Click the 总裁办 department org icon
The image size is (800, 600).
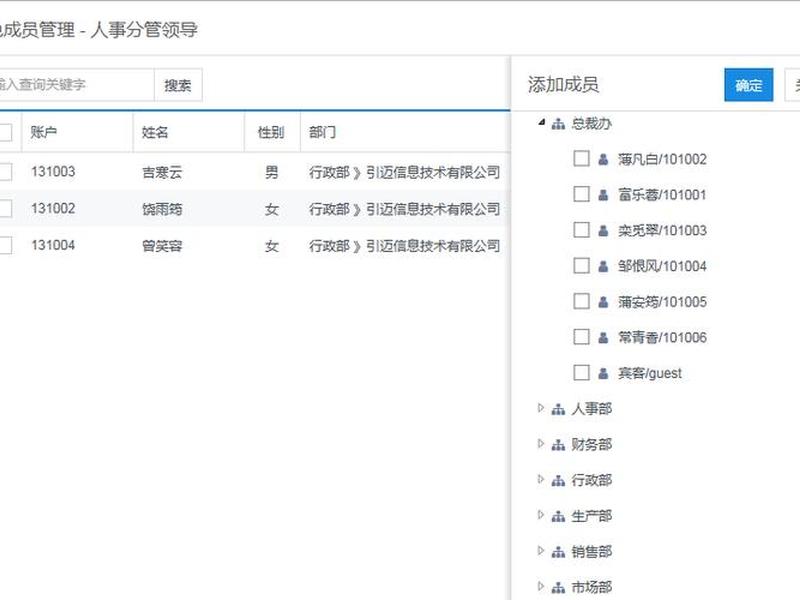[x=558, y=123]
